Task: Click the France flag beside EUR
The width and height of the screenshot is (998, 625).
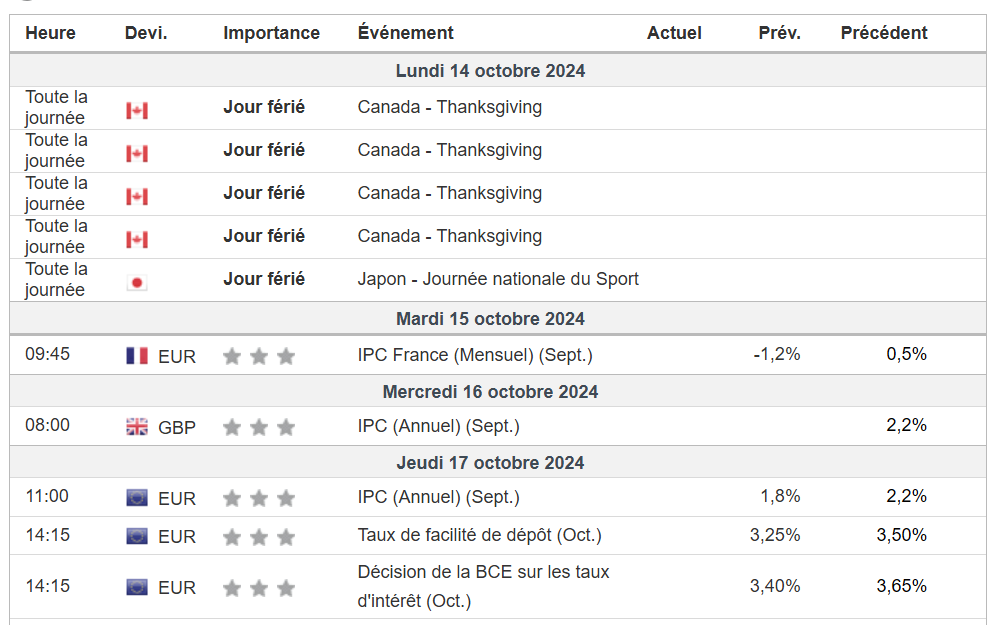Action: 137,356
